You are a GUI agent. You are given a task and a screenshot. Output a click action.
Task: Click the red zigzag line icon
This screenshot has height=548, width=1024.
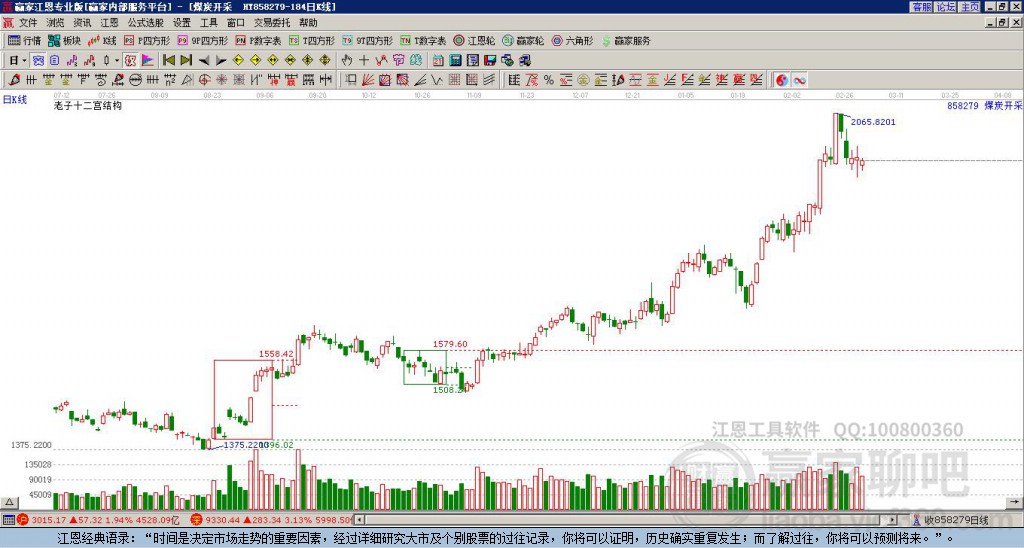pyautogui.click(x=381, y=60)
